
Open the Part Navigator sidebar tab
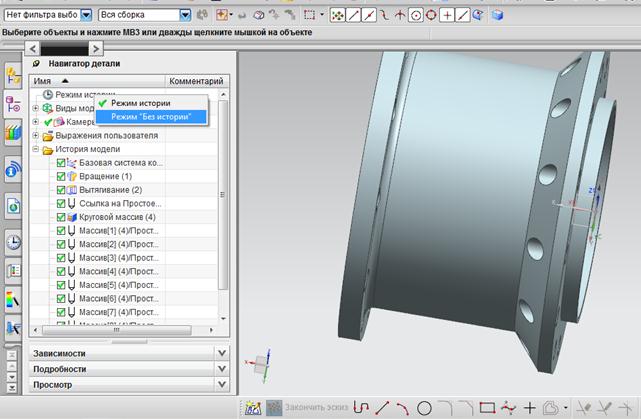tap(14, 103)
